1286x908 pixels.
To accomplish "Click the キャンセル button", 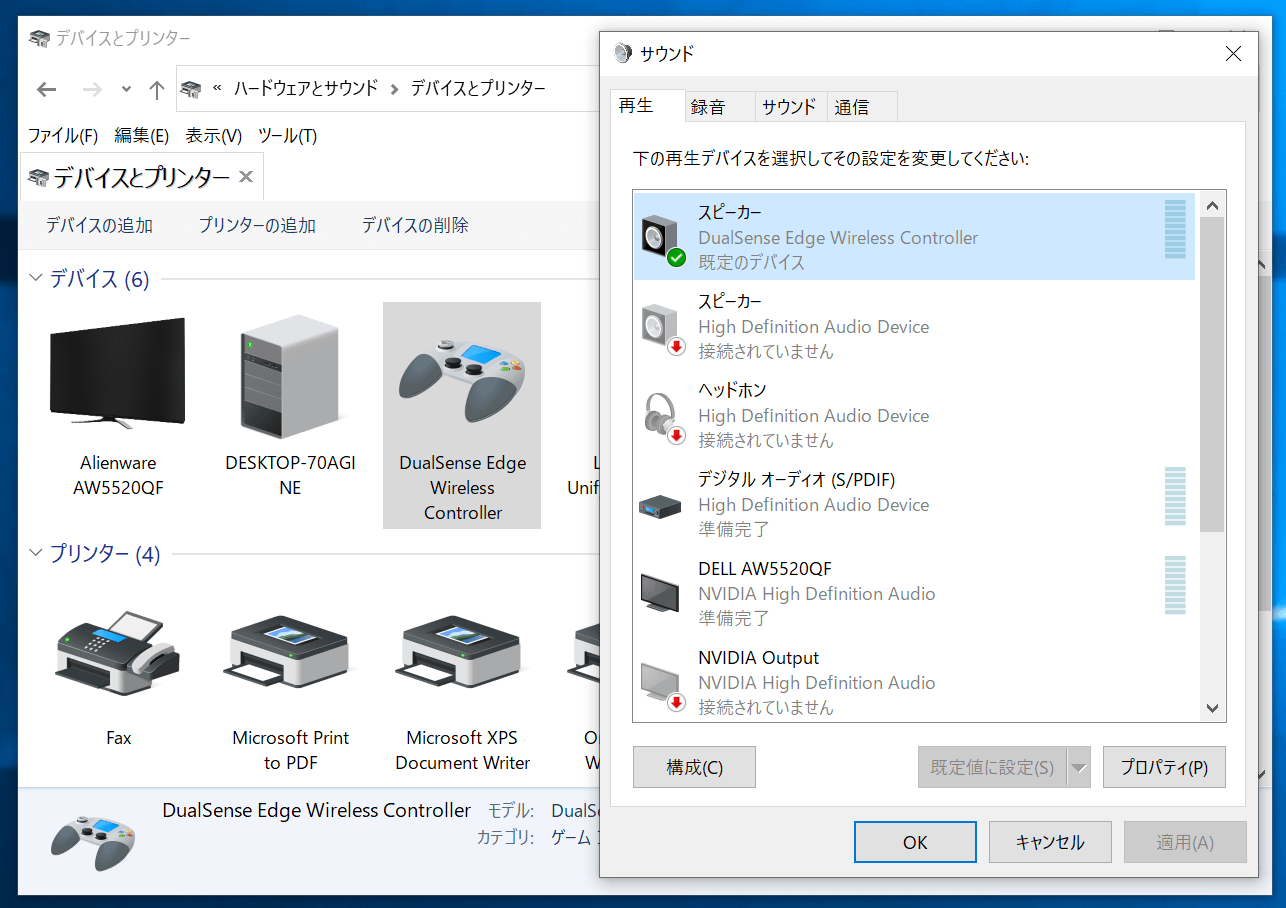I will click(x=1050, y=842).
